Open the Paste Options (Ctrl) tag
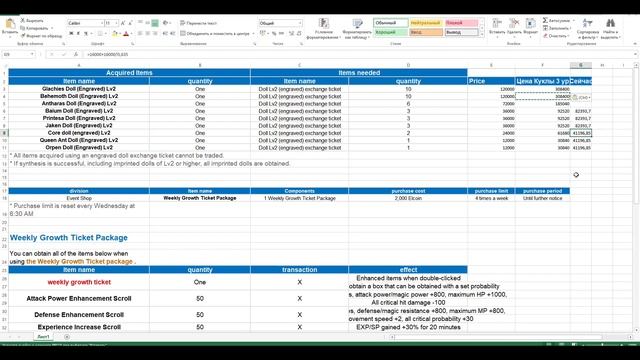 pos(581,98)
